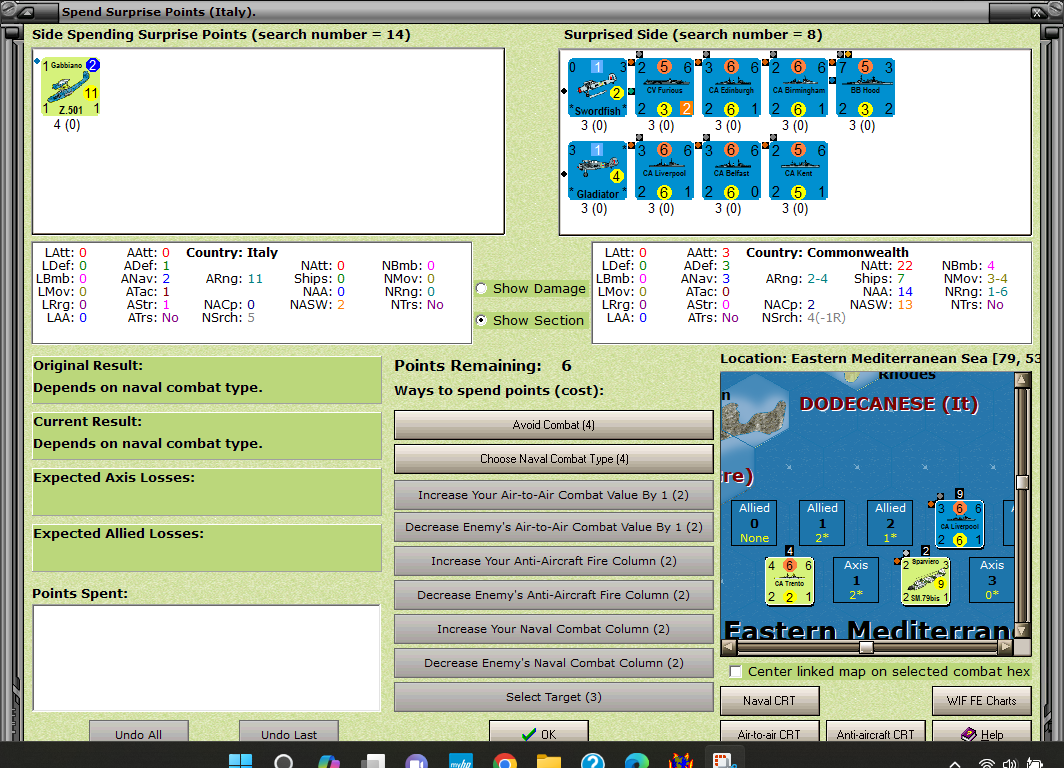
Task: Open the blue question mark help app in taskbar
Action: [x=592, y=761]
